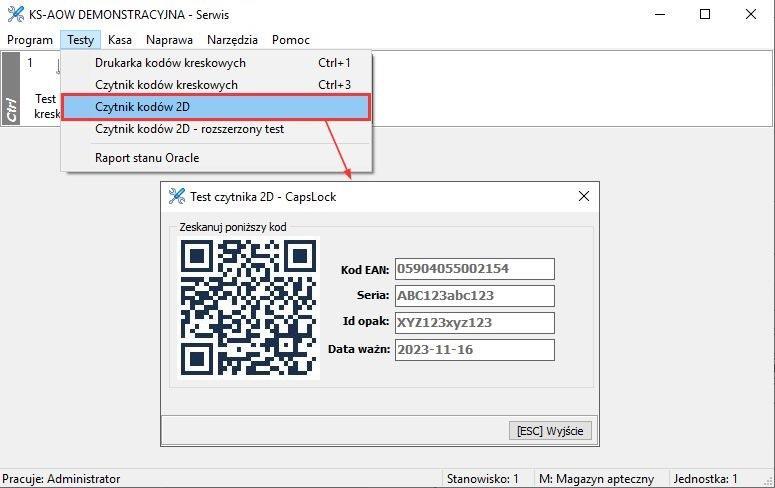Click the Seria input field
Viewport: 775px width, 488px height.
point(474,296)
